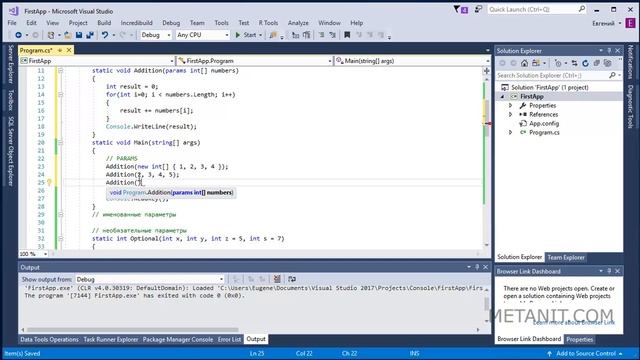Open the Notifications side tab
640x360 pixels.
pyautogui.click(x=631, y=62)
